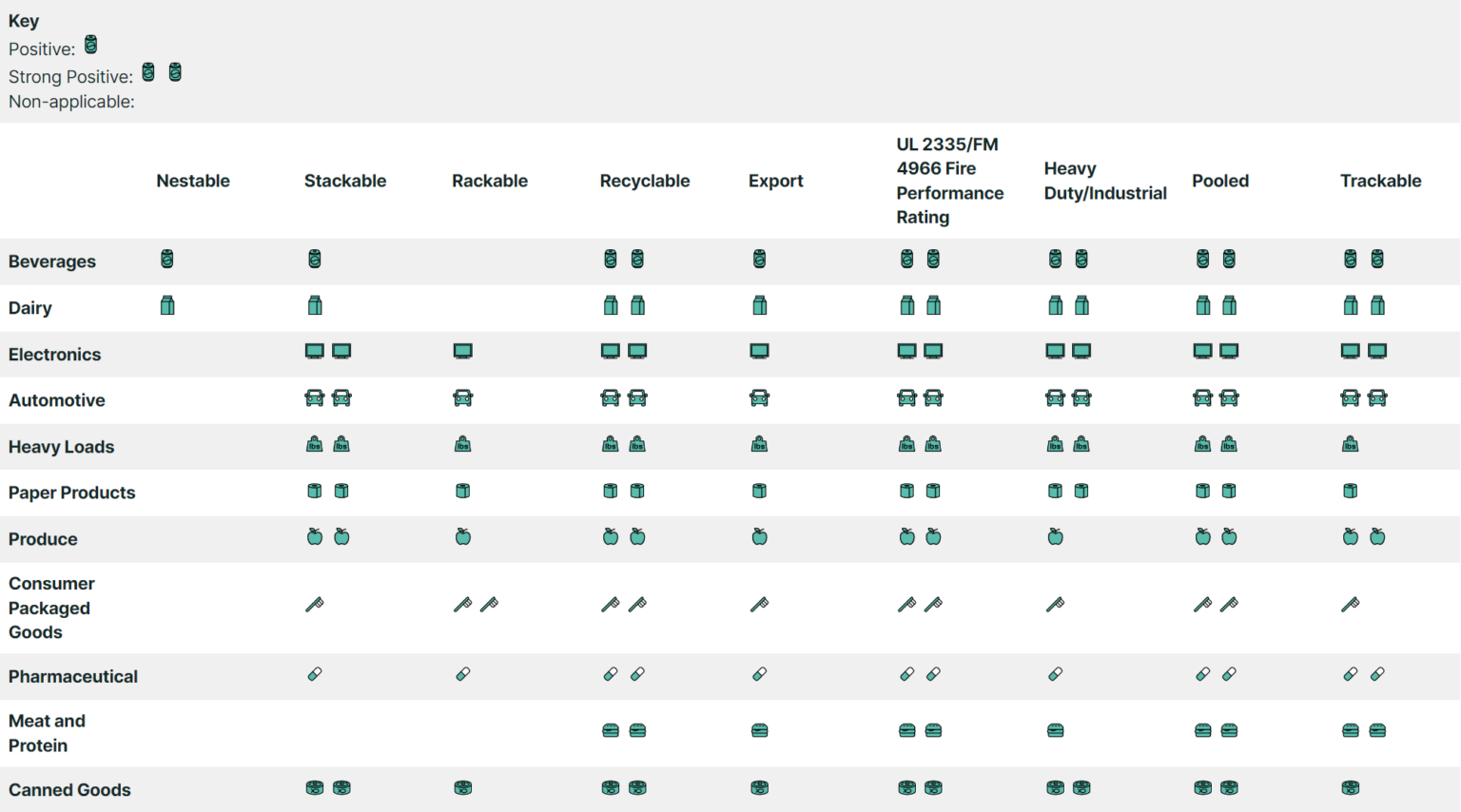Select the car icon under Heavy Duty/Industrial
This screenshot has height=812, width=1461.
tap(1056, 398)
